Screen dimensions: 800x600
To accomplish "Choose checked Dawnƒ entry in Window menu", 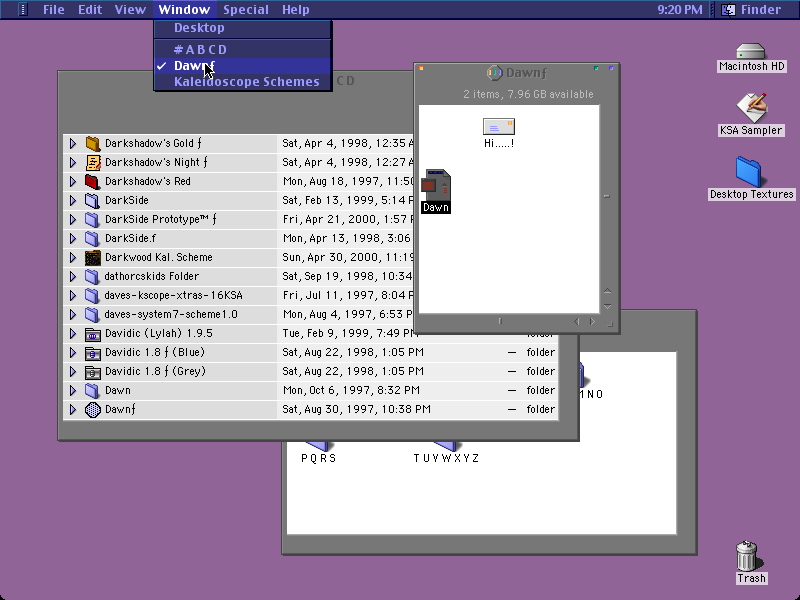I will coord(243,66).
